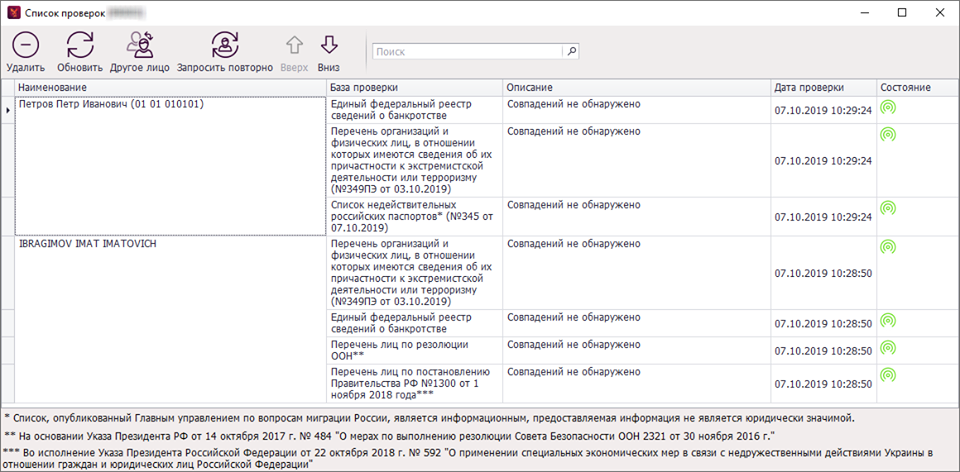Click Список недействительных российских паспортов cell
This screenshot has width=960, height=472.
click(x=414, y=216)
